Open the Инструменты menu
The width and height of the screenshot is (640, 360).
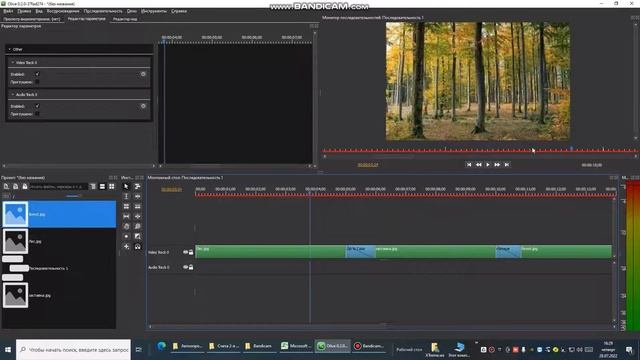[x=154, y=11]
